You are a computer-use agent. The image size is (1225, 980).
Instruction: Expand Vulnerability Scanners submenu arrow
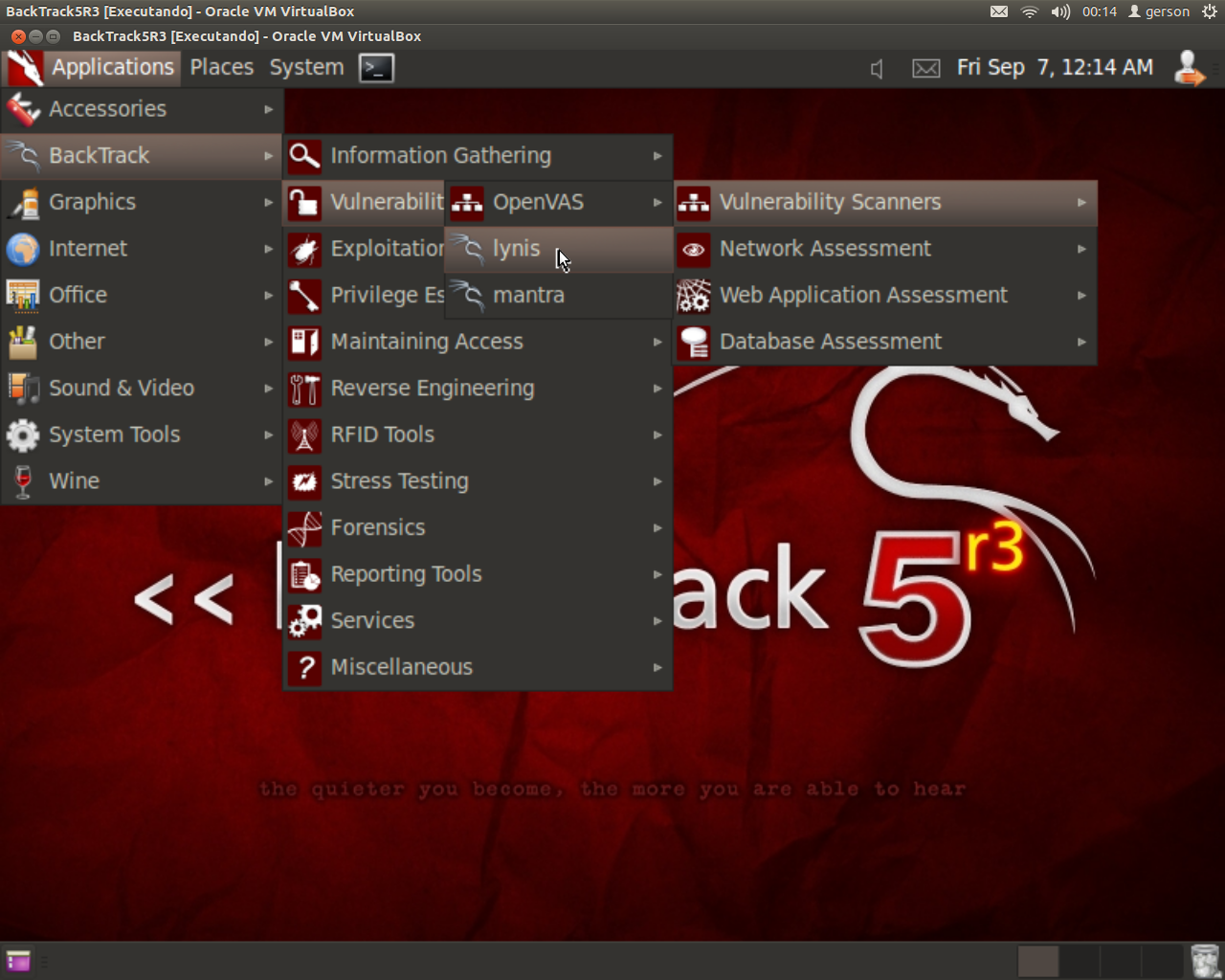pyautogui.click(x=1081, y=202)
